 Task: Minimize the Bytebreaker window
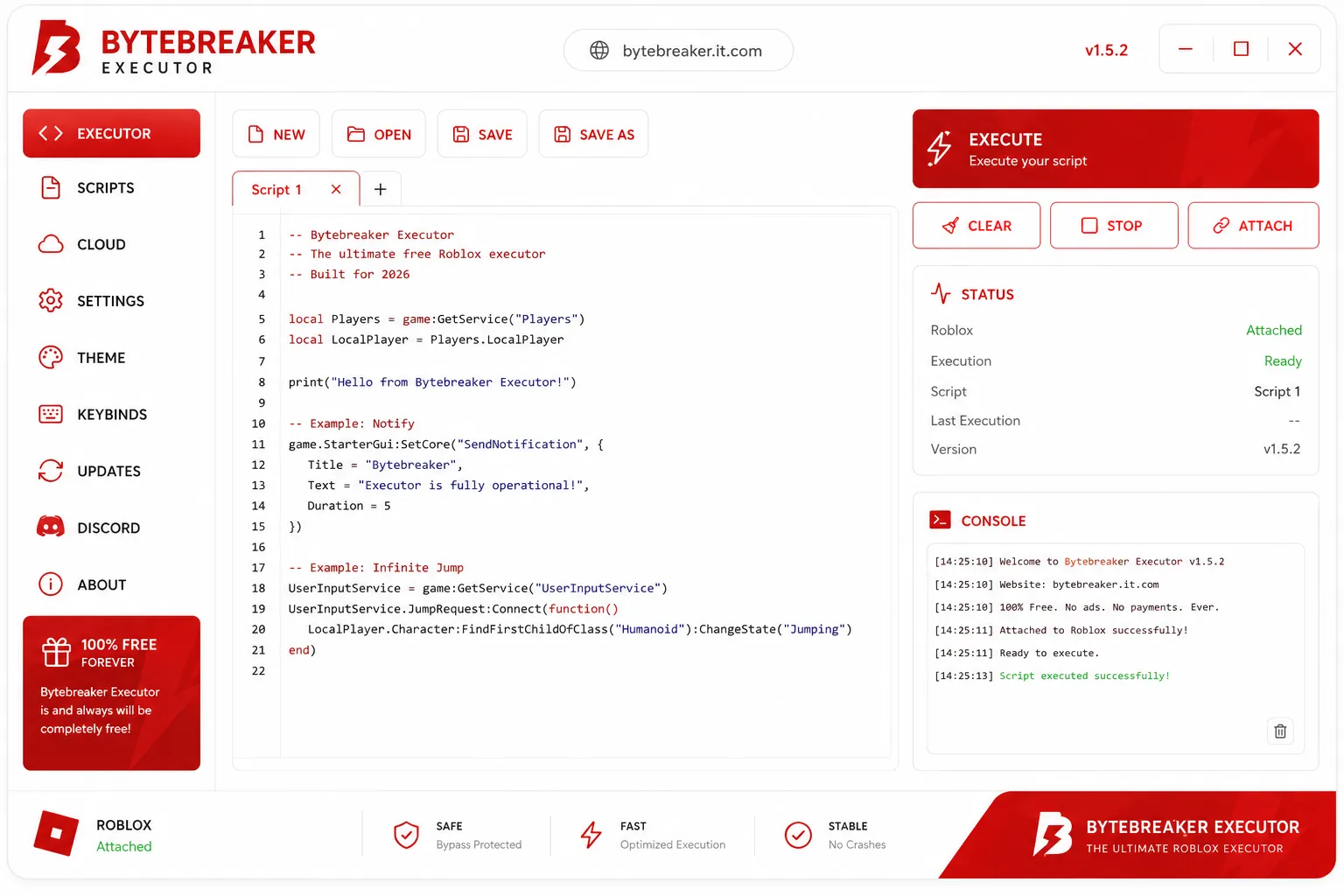[1186, 49]
